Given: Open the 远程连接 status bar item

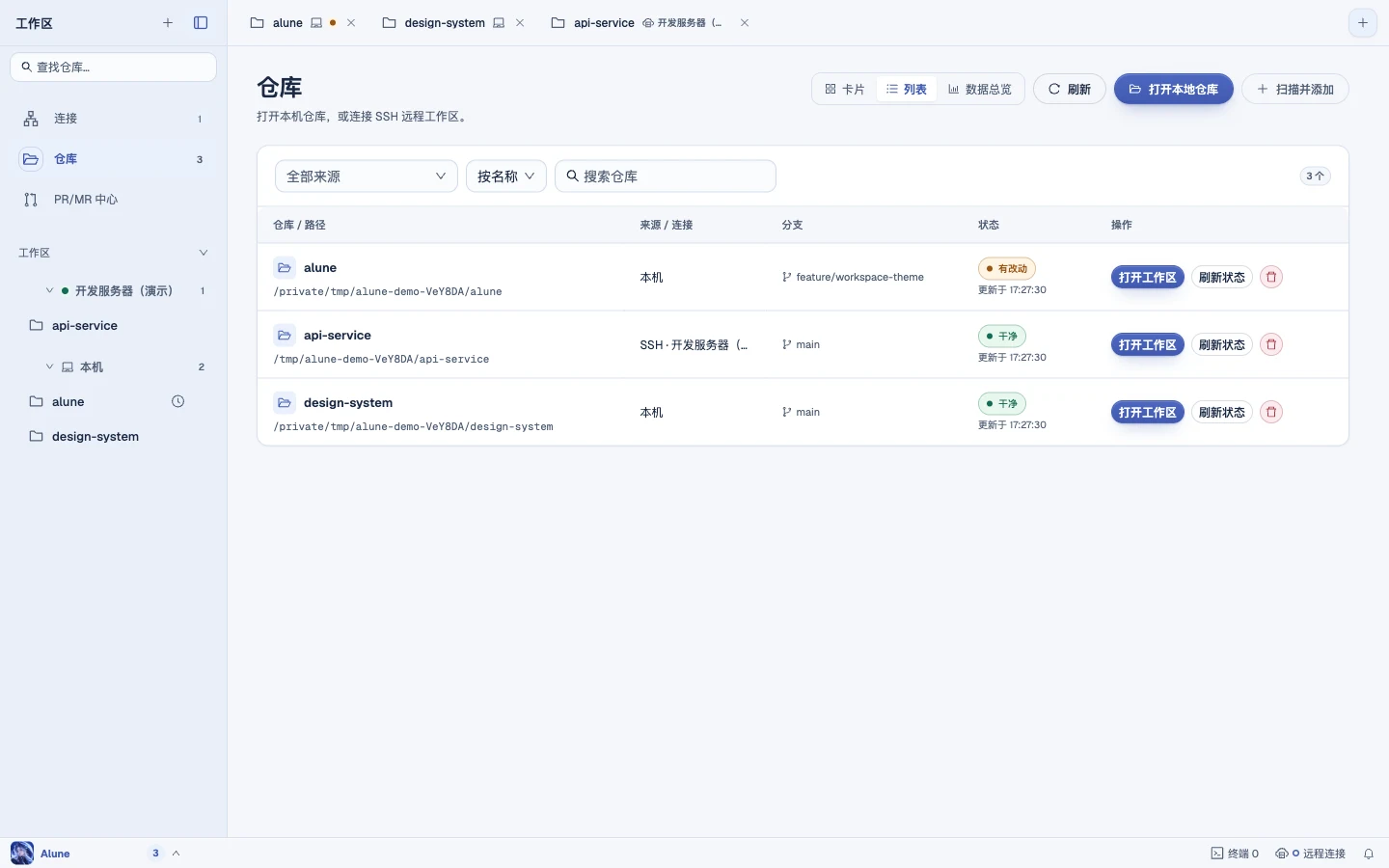Looking at the screenshot, I should point(1310,854).
